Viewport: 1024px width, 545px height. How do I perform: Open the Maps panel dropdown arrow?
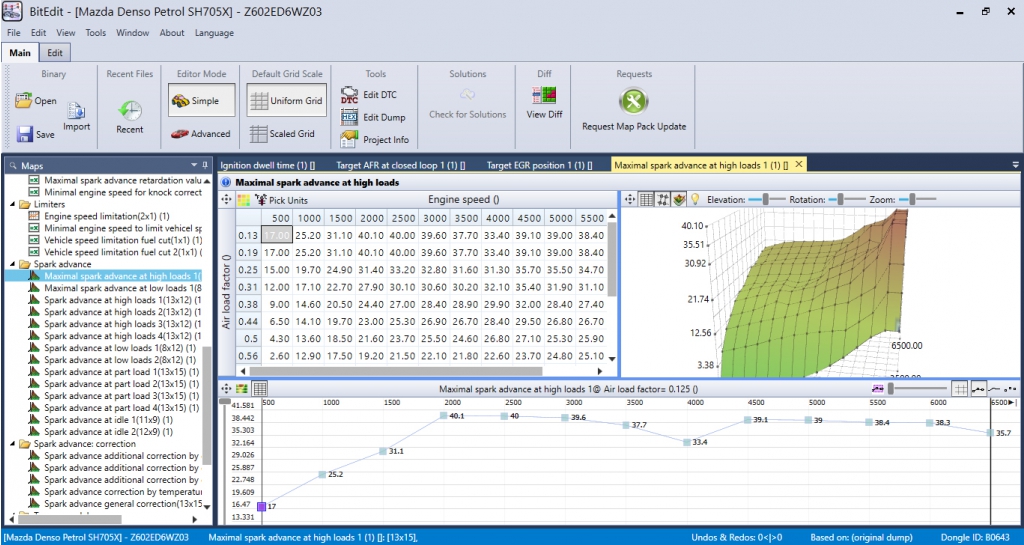tap(194, 165)
